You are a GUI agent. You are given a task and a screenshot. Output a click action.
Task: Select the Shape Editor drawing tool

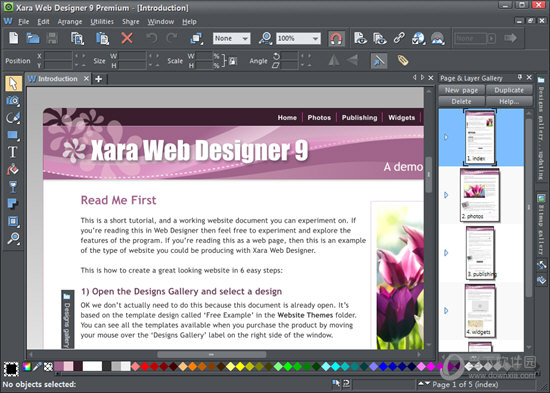coord(13,118)
